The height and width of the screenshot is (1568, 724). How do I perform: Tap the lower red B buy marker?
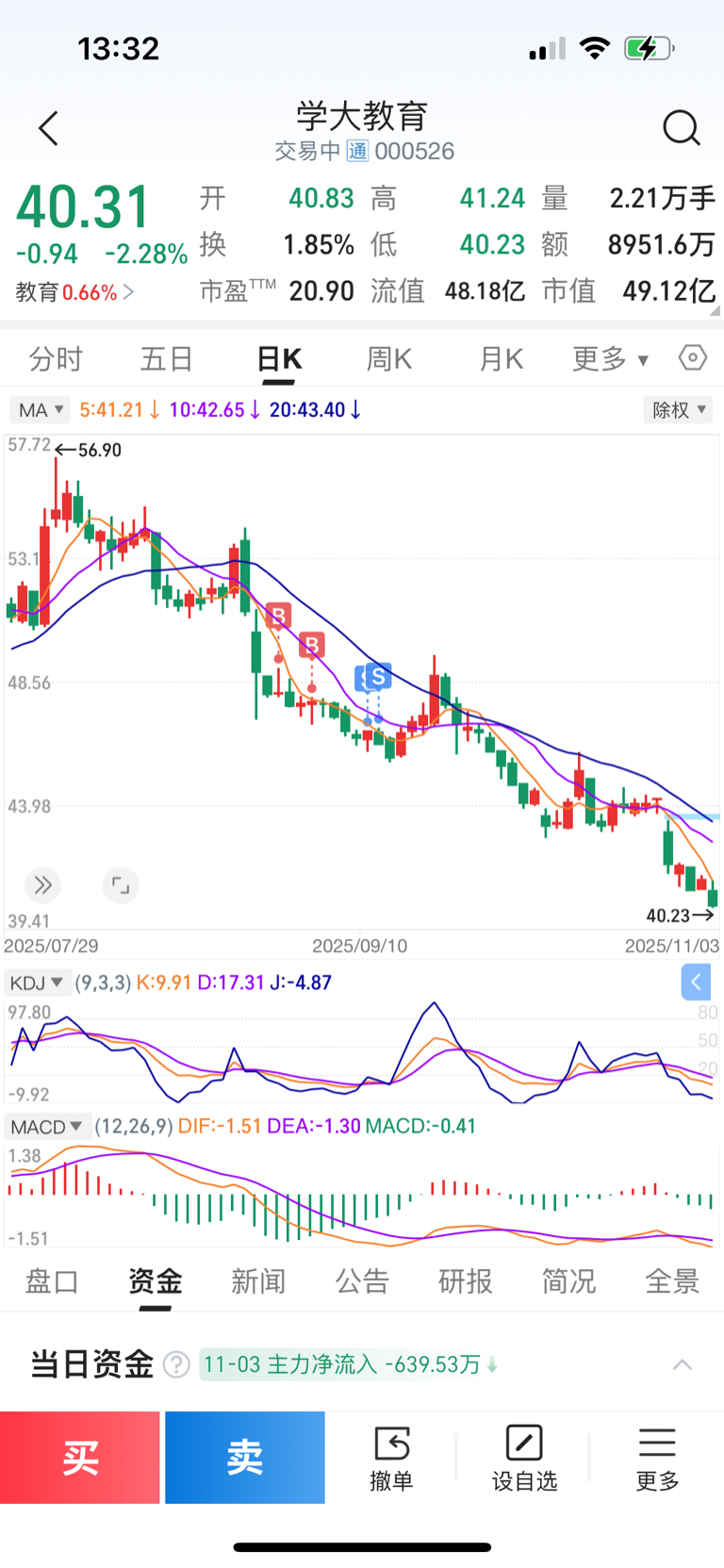[312, 645]
